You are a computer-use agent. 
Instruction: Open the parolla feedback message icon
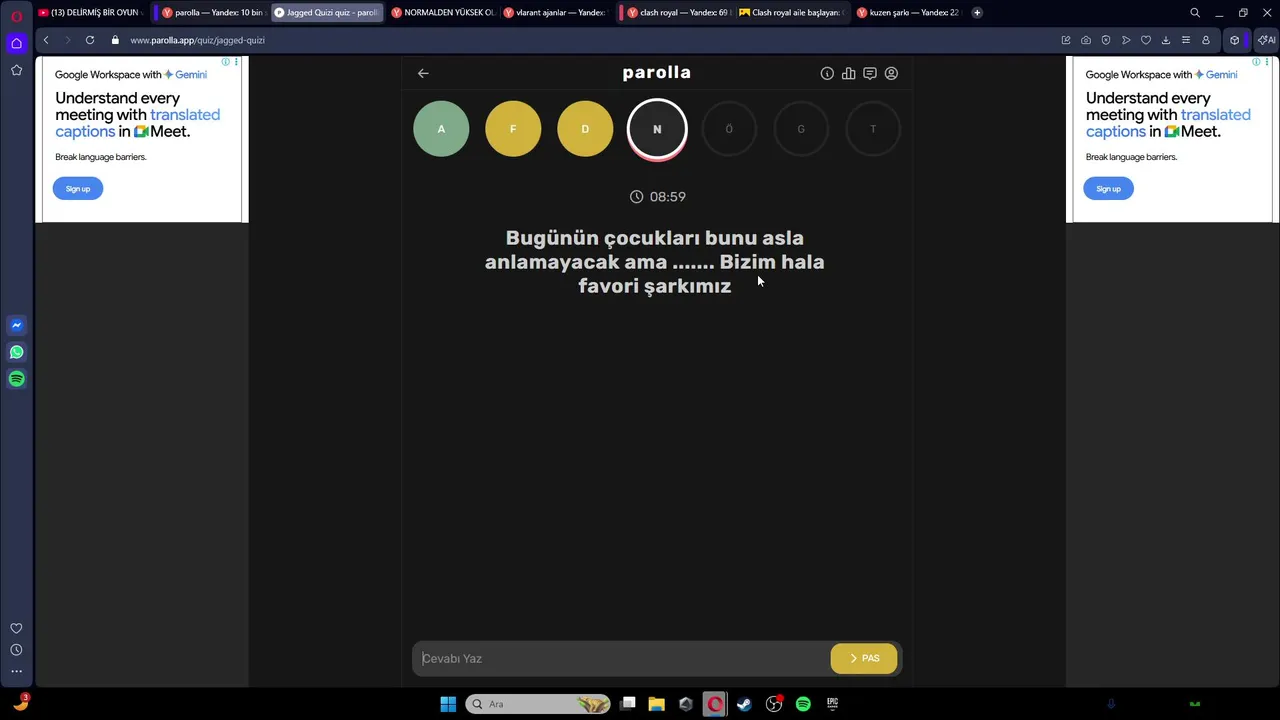coord(870,73)
